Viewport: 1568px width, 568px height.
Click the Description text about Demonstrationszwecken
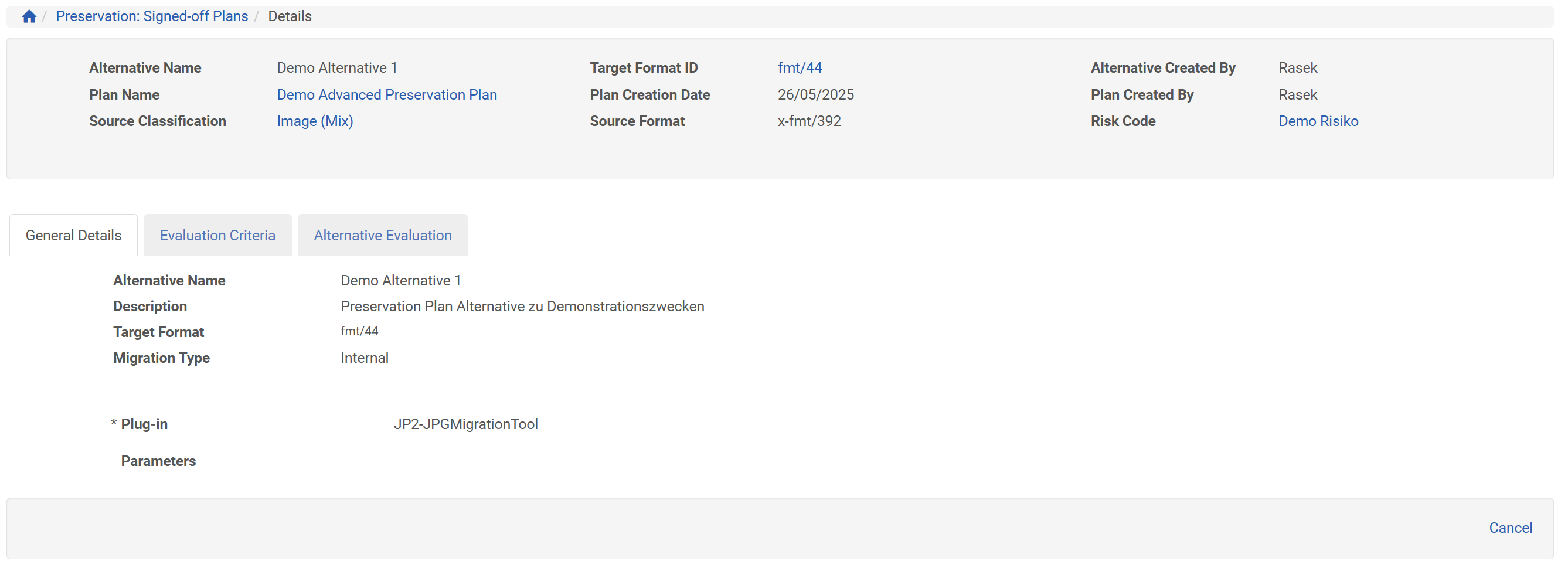522,306
